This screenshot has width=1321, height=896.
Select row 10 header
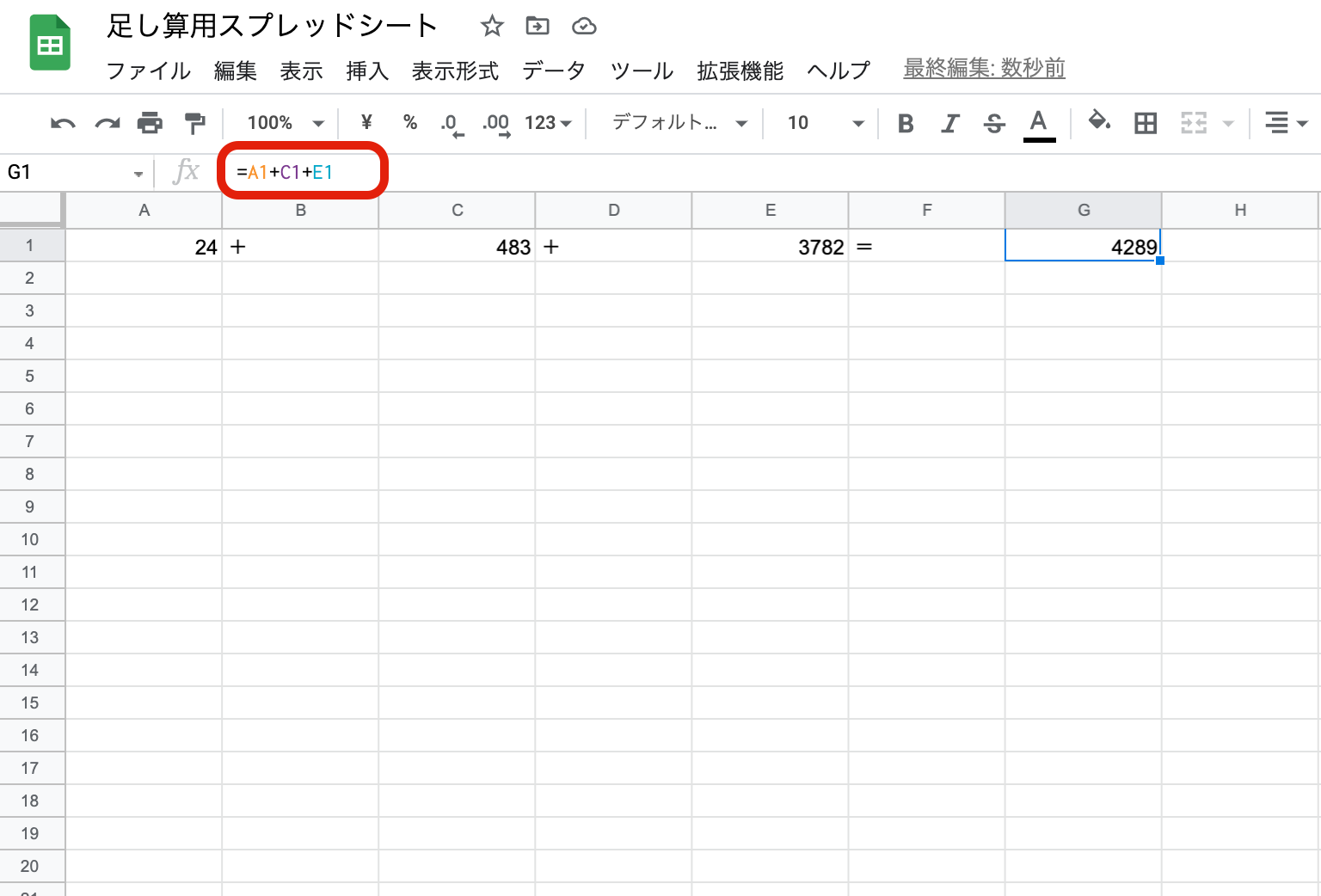coord(32,539)
